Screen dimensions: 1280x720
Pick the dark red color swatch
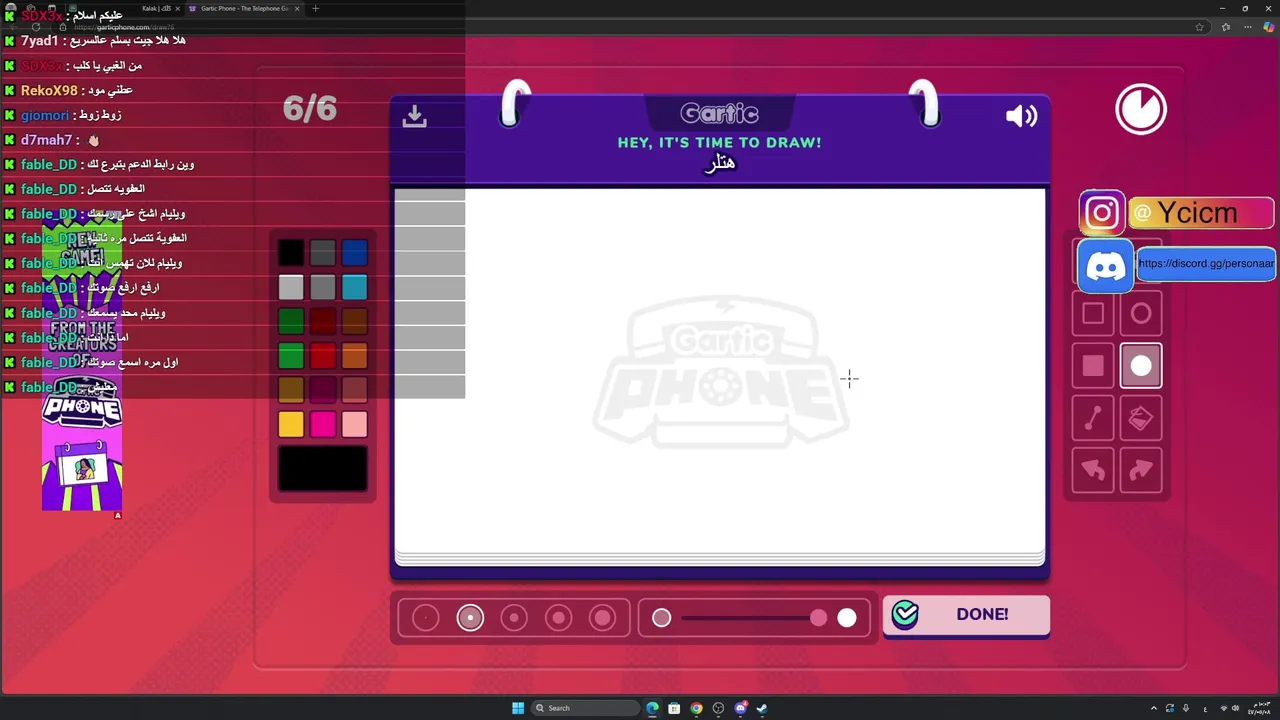[323, 321]
